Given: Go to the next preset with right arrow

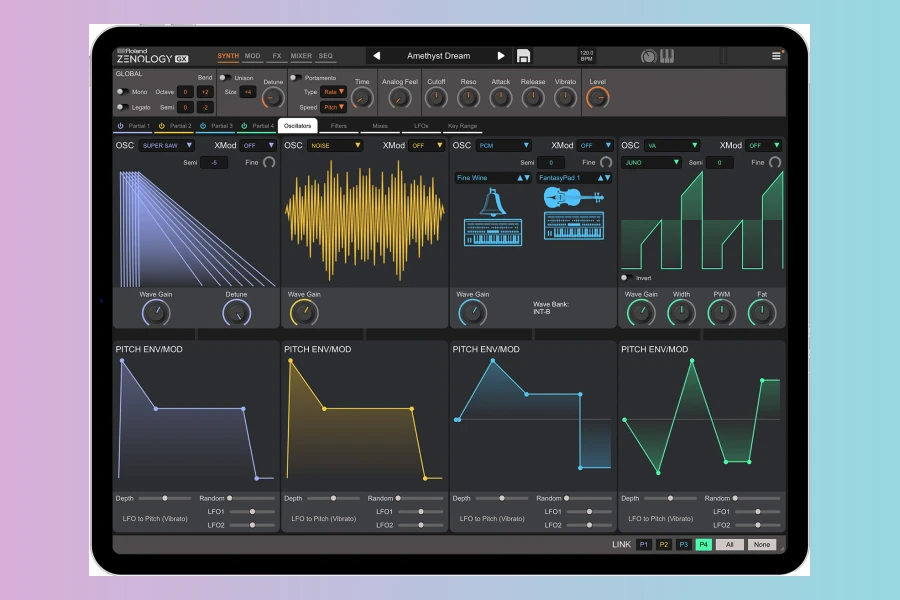Looking at the screenshot, I should pos(501,56).
